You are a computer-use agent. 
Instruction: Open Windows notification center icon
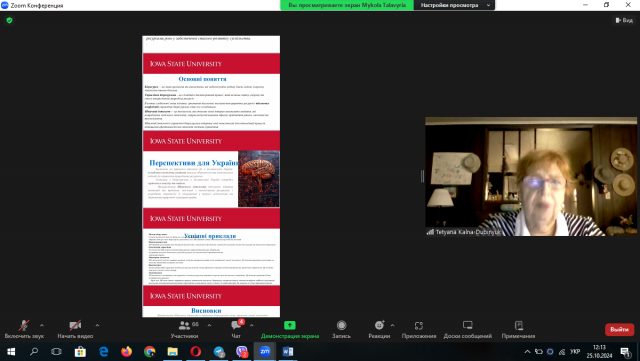625,352
